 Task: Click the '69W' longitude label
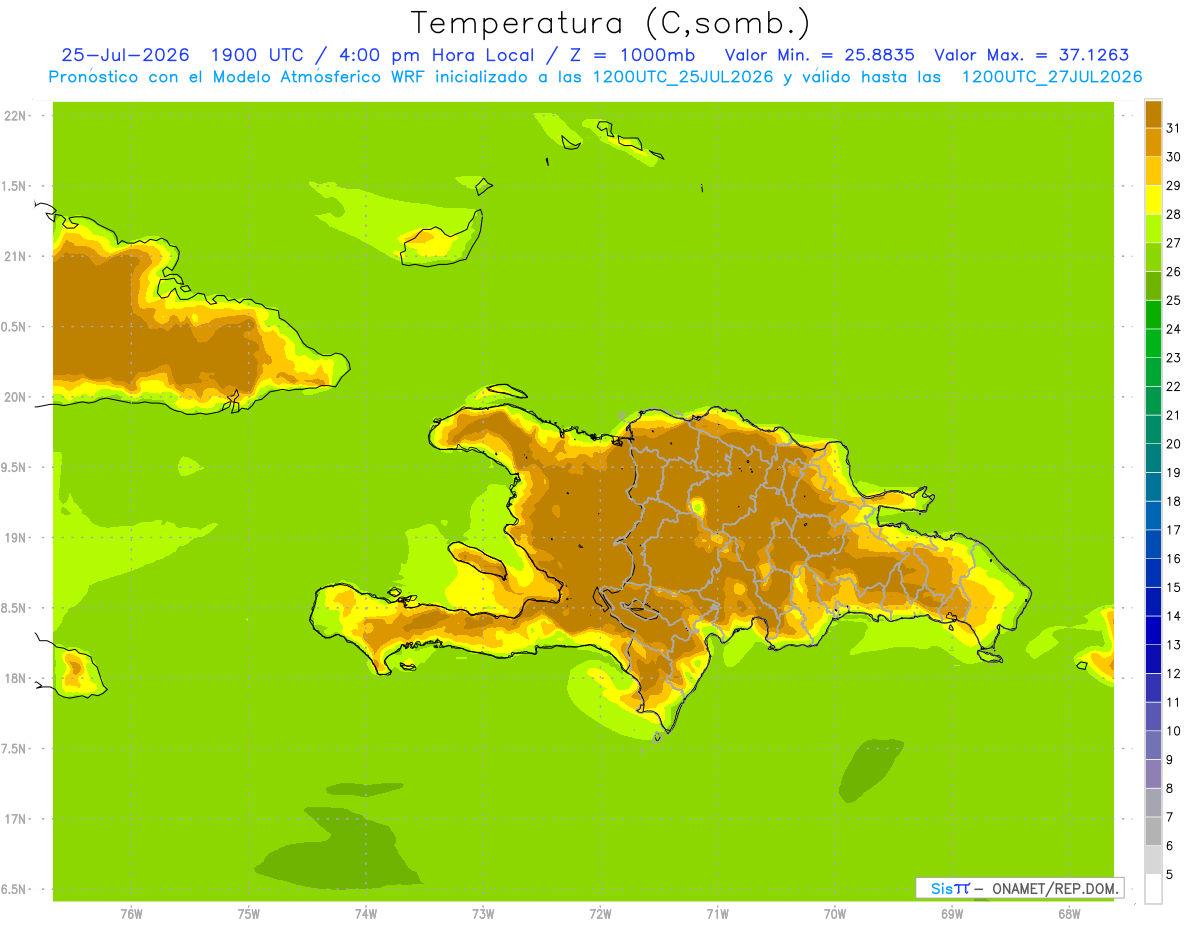(x=952, y=914)
